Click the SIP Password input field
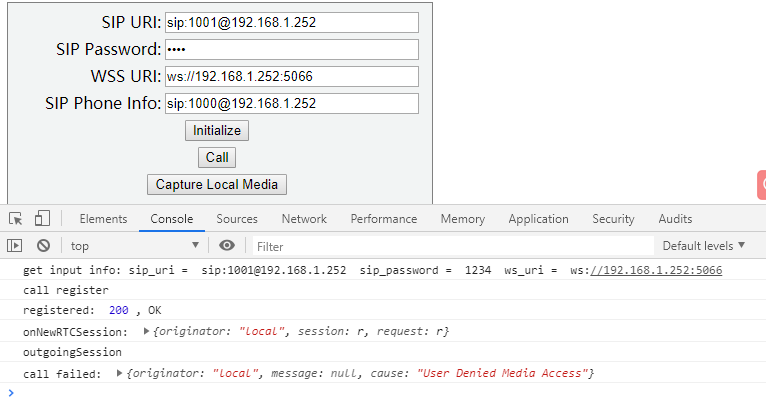The width and height of the screenshot is (766, 409). click(x=291, y=49)
